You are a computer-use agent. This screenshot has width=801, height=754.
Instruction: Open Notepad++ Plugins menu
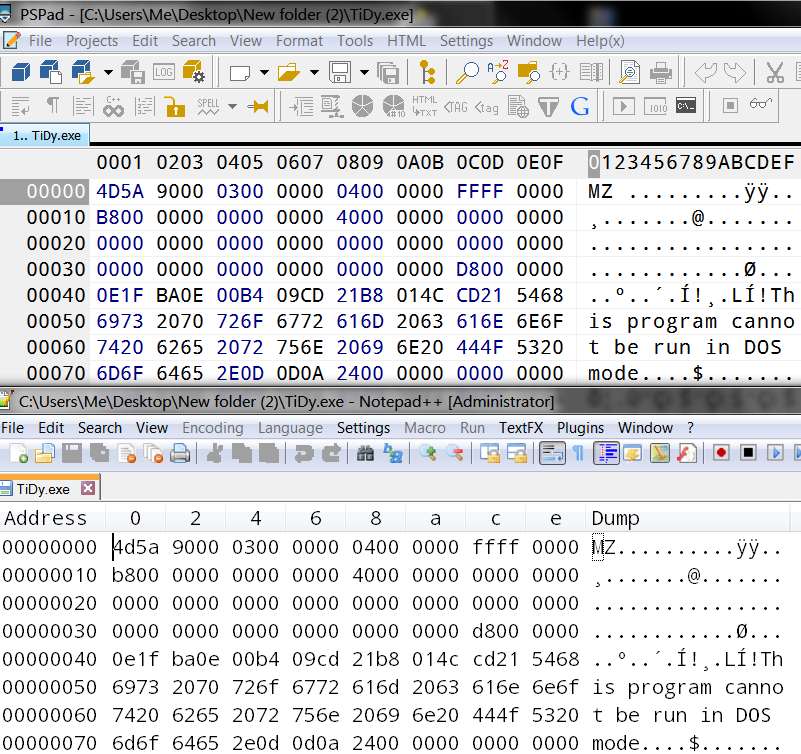(580, 428)
